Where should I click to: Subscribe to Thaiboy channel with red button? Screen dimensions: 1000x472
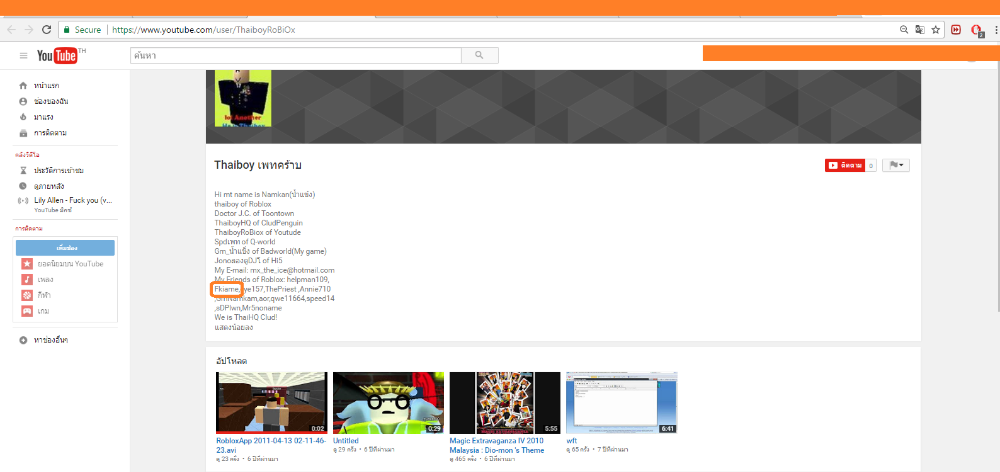click(844, 165)
